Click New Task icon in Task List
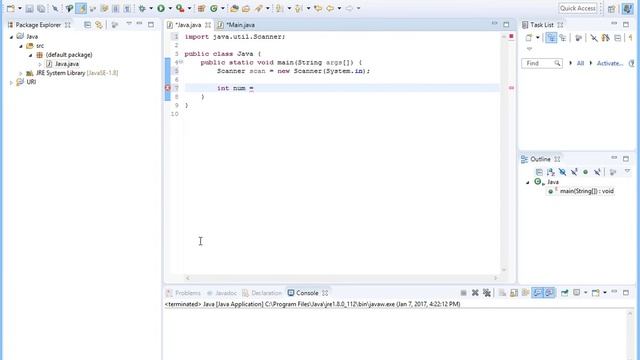Screen dimensions: 640x360 coord(529,38)
